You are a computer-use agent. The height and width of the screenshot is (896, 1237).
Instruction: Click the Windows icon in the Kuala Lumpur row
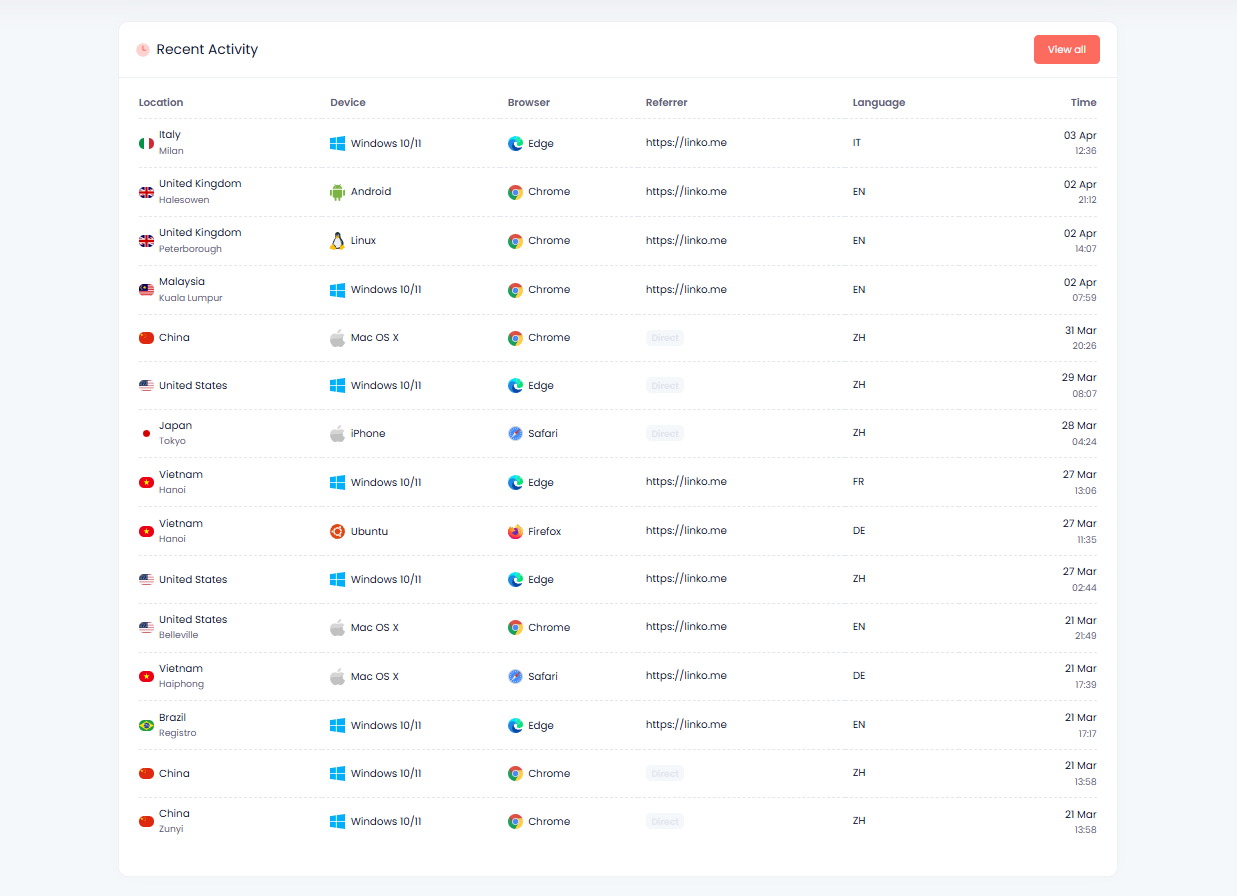[336, 289]
